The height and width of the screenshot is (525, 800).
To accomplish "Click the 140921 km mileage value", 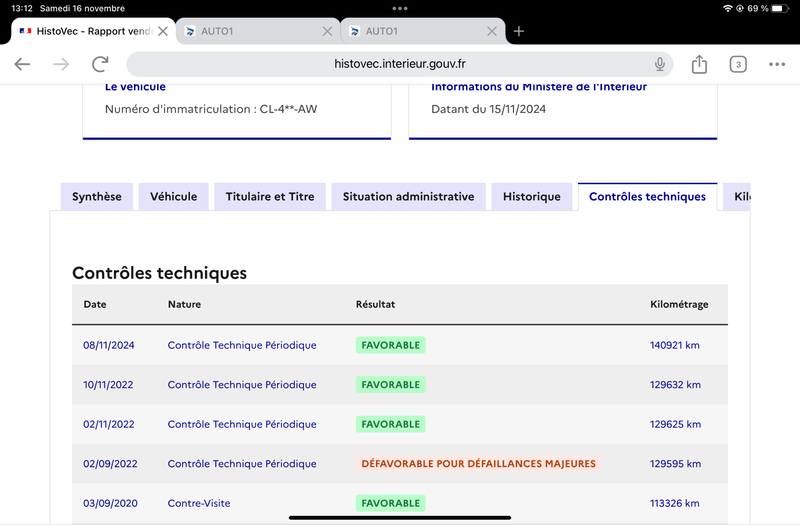I will coord(674,345).
